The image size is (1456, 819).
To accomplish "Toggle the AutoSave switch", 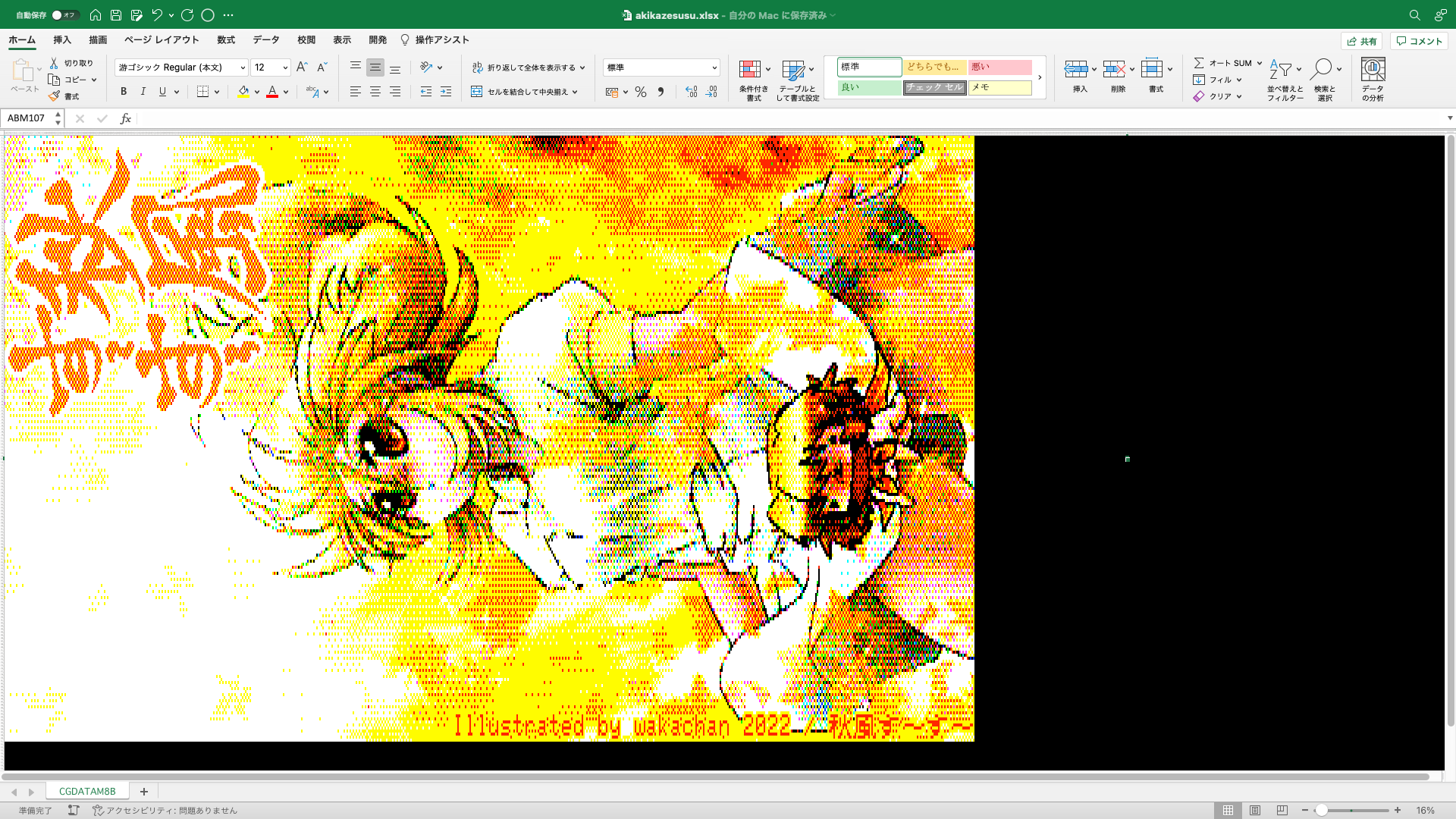I will coord(65,15).
